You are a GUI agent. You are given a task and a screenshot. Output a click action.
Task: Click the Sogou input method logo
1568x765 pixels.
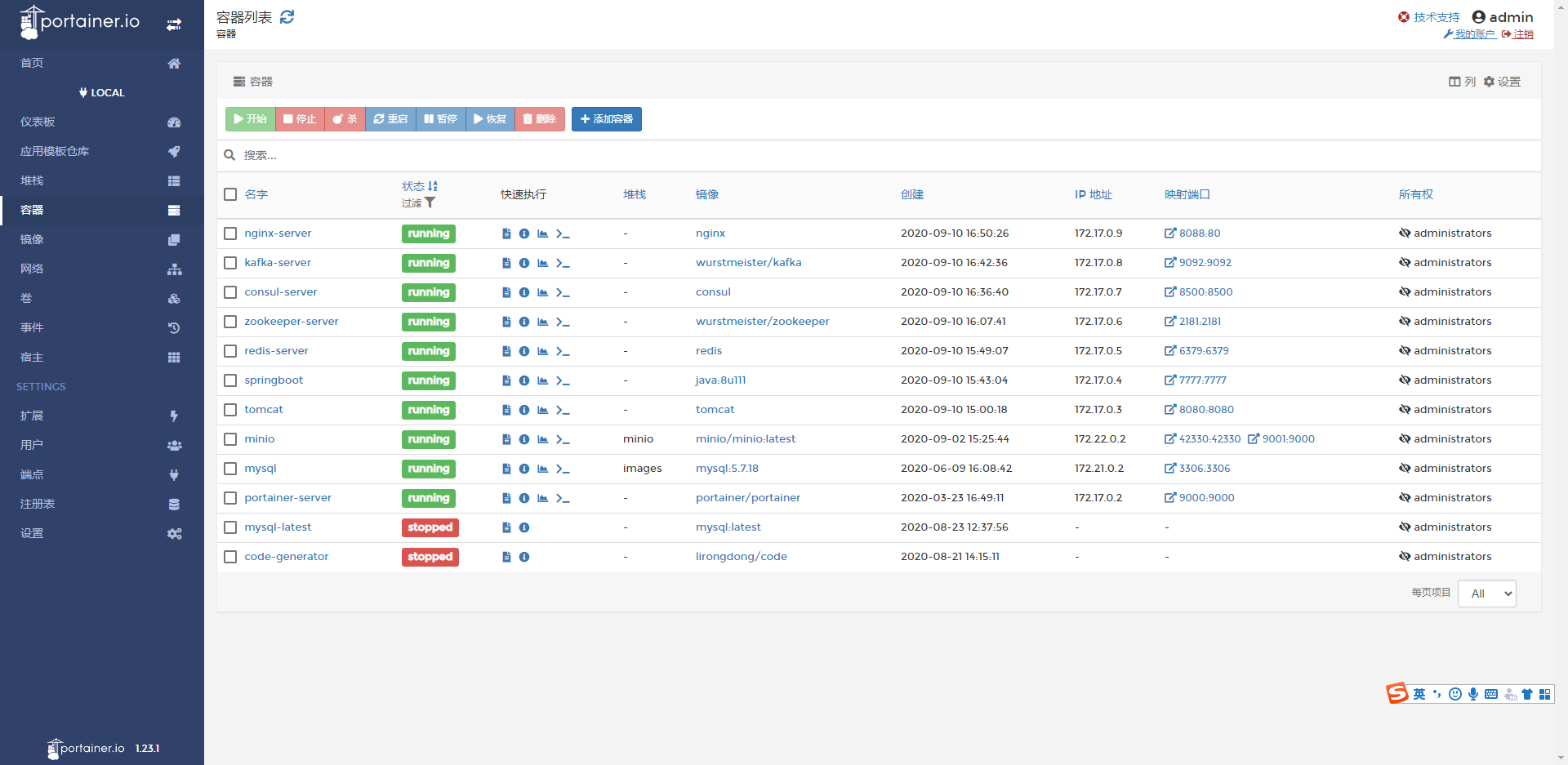point(1397,693)
